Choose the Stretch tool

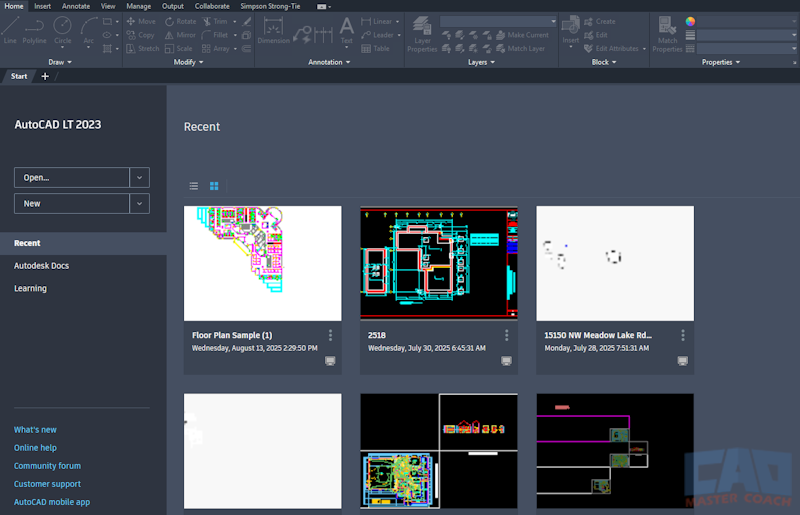(x=143, y=48)
